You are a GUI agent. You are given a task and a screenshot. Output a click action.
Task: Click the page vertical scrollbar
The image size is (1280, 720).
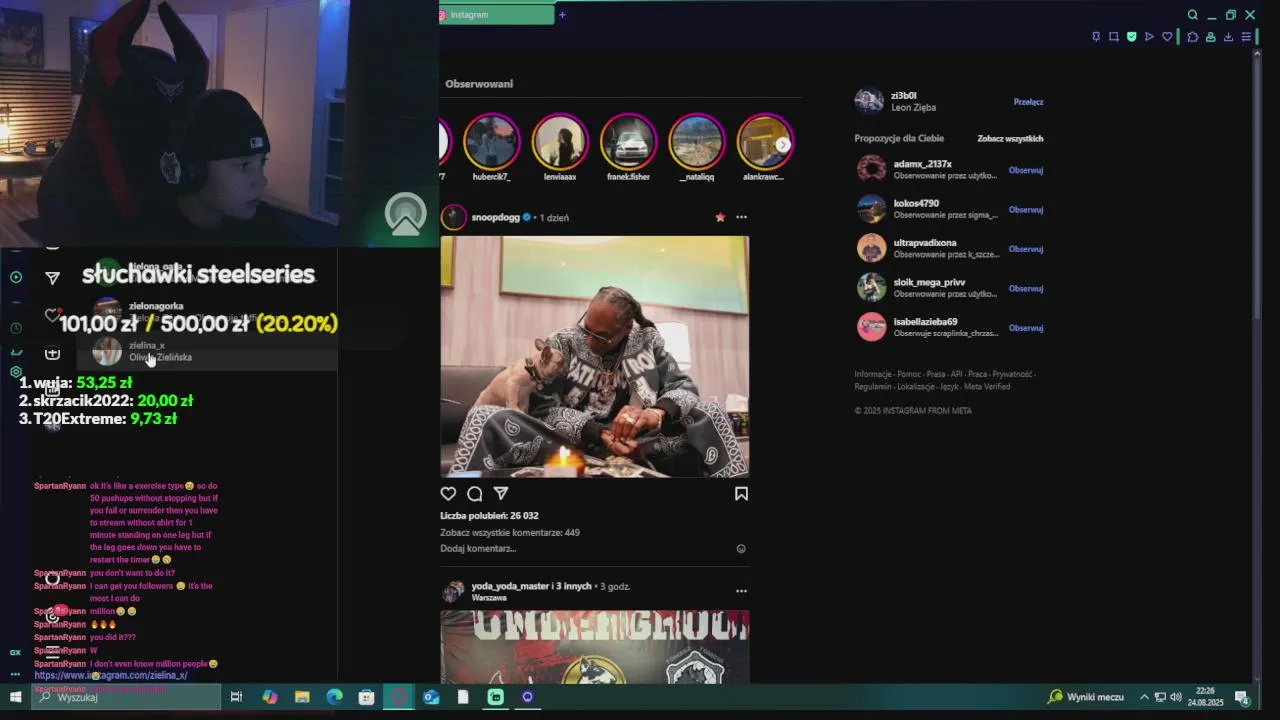1257,190
